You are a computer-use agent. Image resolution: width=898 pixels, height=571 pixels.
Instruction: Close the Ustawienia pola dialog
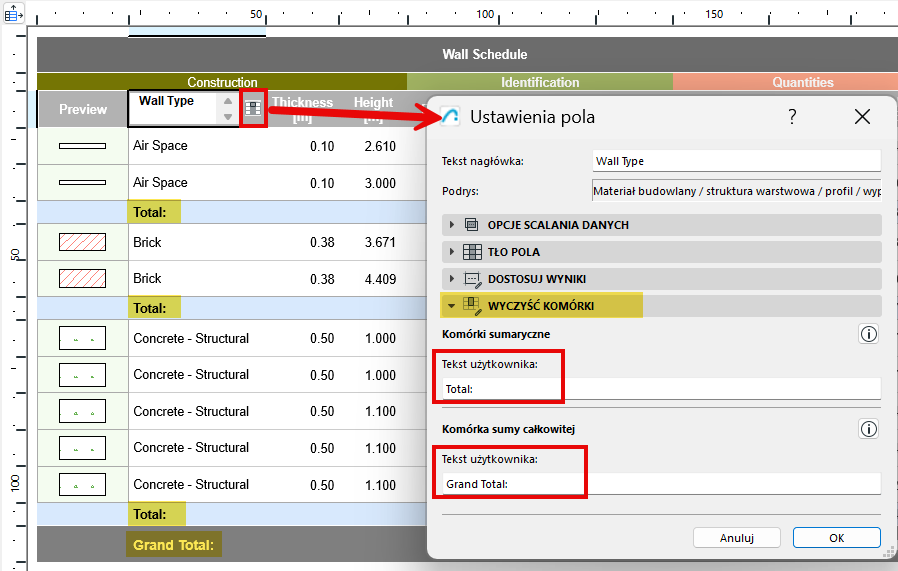point(862,117)
